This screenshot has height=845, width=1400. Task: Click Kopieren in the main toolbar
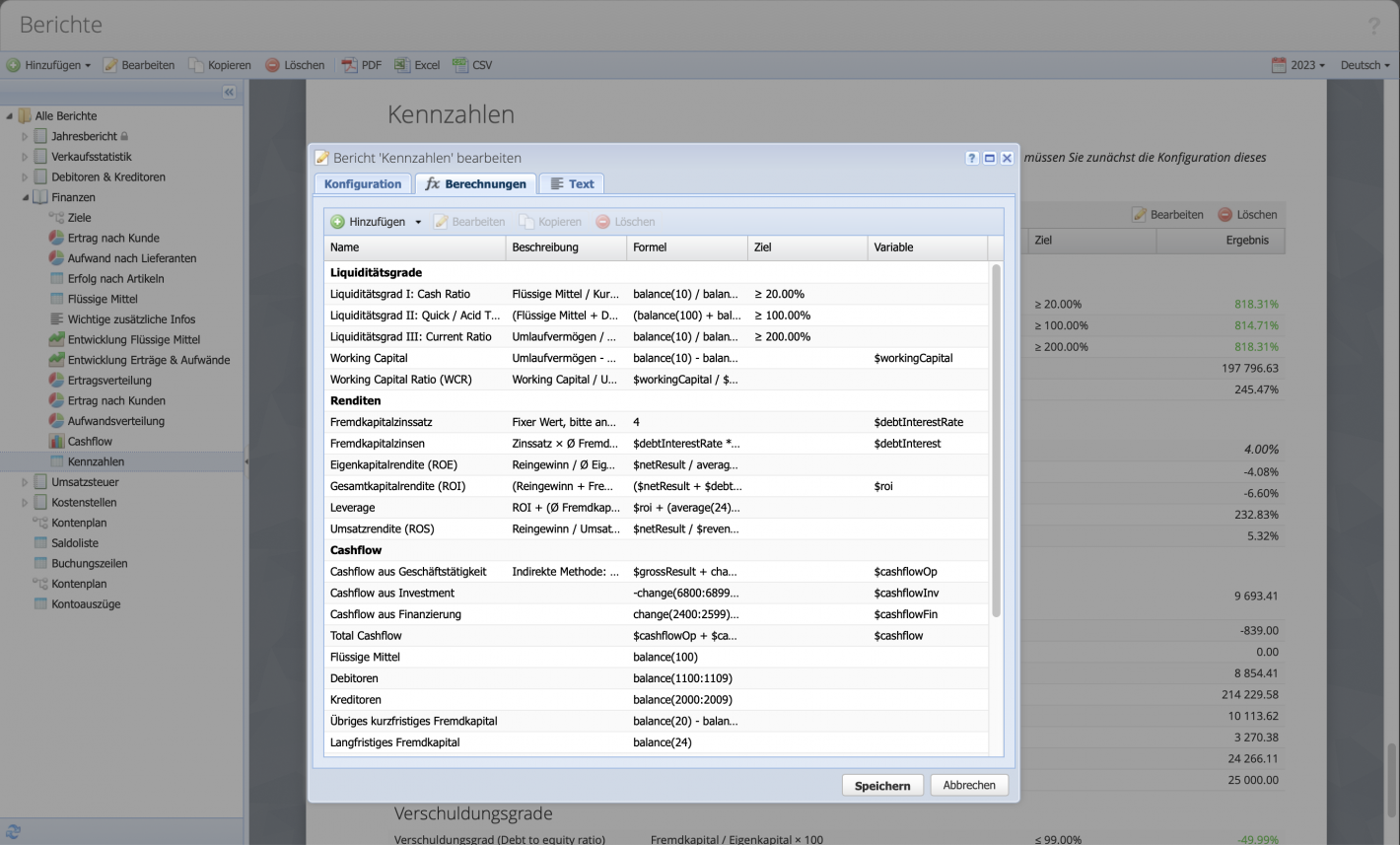pos(220,64)
